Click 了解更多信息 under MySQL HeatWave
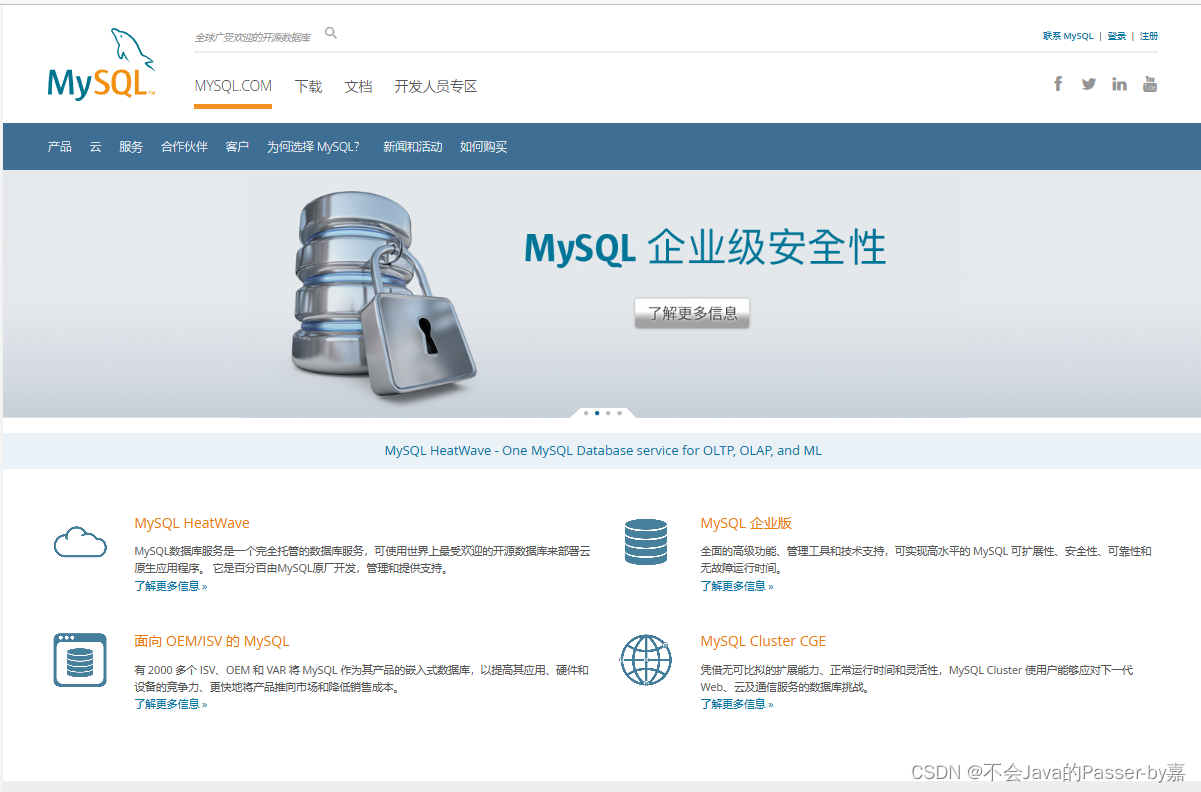 171,586
